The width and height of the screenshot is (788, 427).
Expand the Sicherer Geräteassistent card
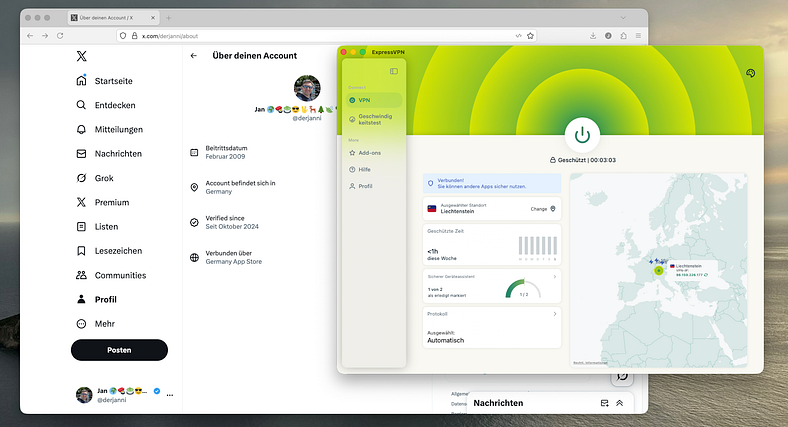pyautogui.click(x=555, y=277)
